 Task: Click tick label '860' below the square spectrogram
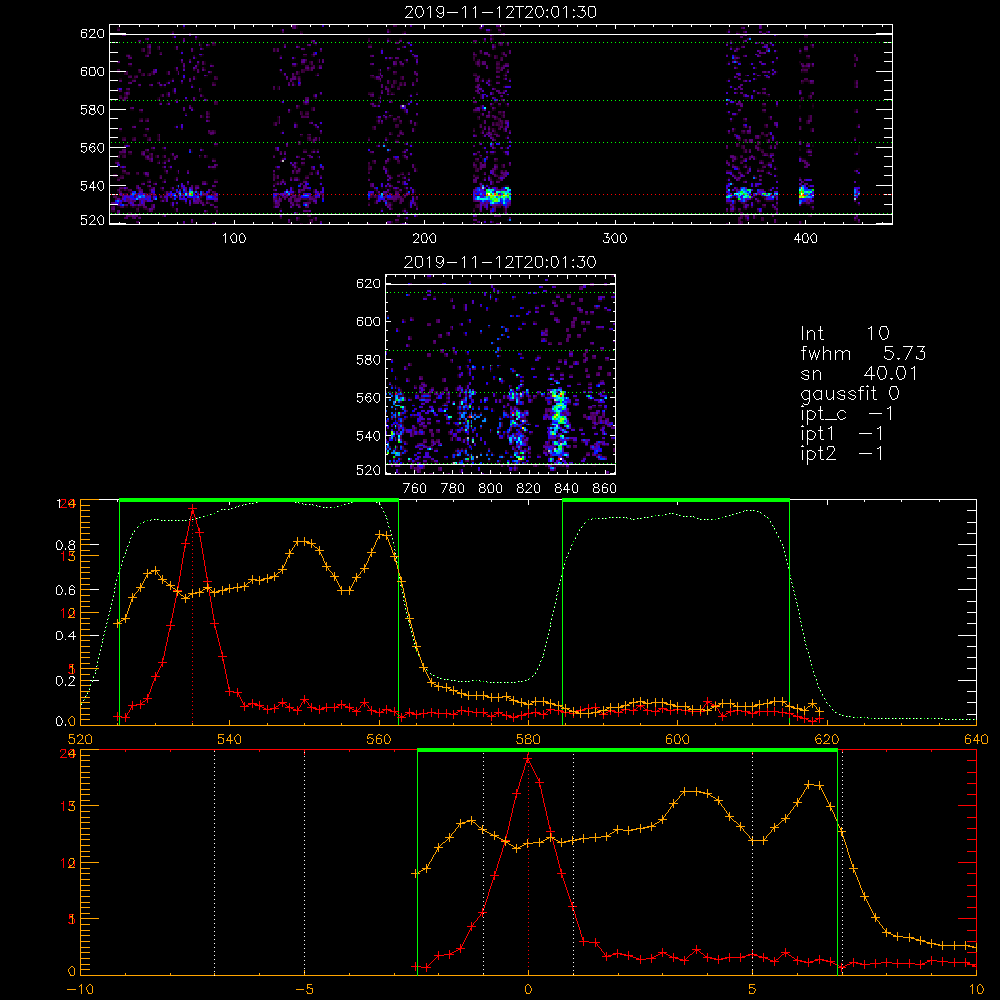point(605,489)
